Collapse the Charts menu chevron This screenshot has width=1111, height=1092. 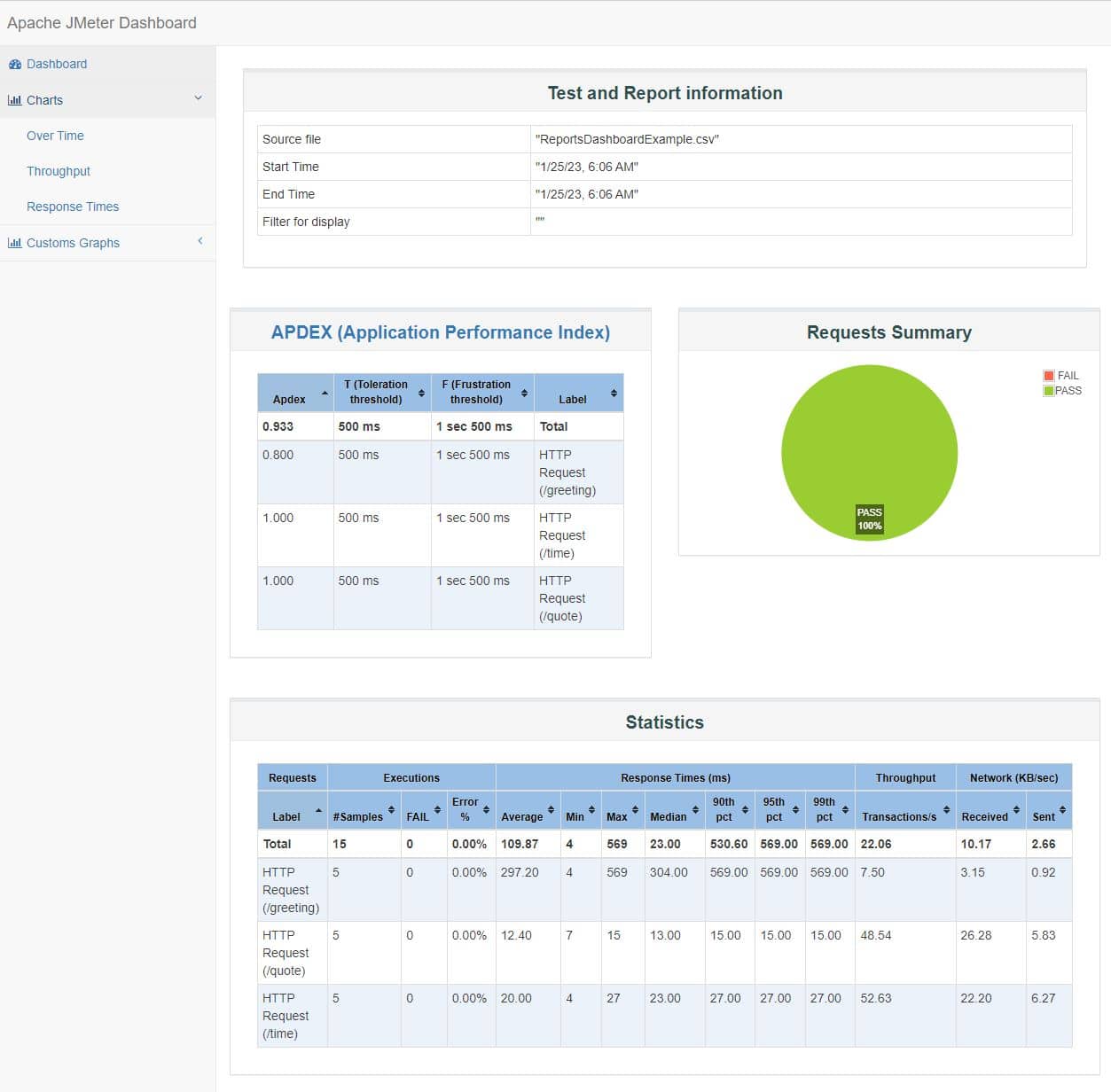[x=199, y=98]
